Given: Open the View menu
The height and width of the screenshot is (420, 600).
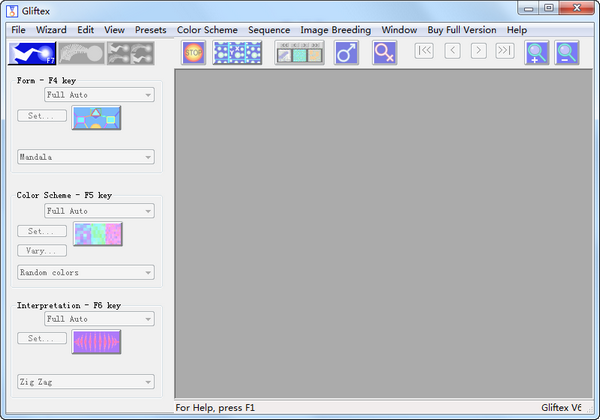Looking at the screenshot, I should [x=114, y=30].
